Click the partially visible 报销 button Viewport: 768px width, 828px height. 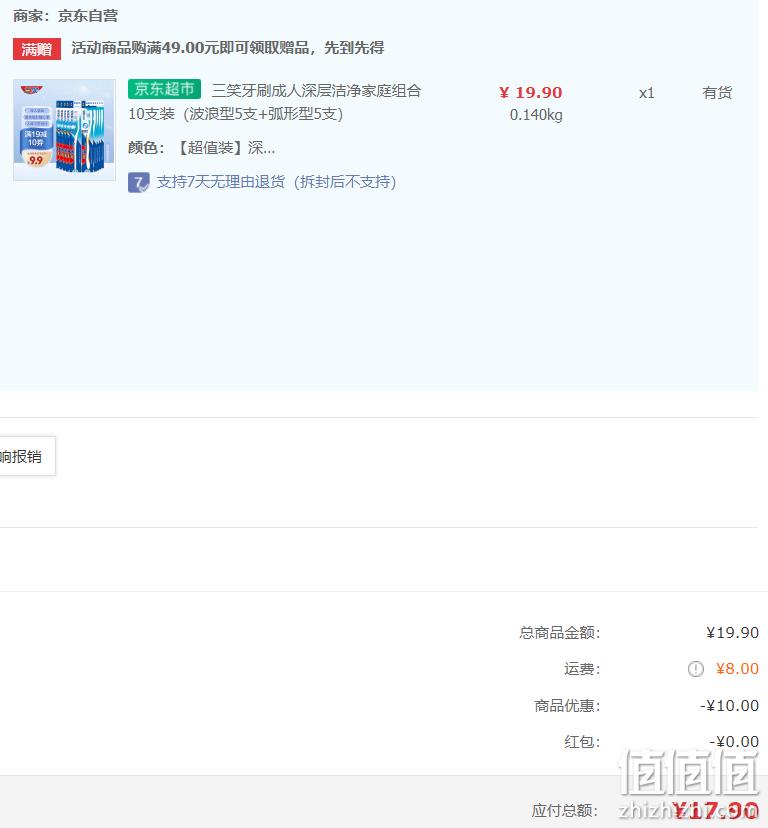click(x=27, y=456)
